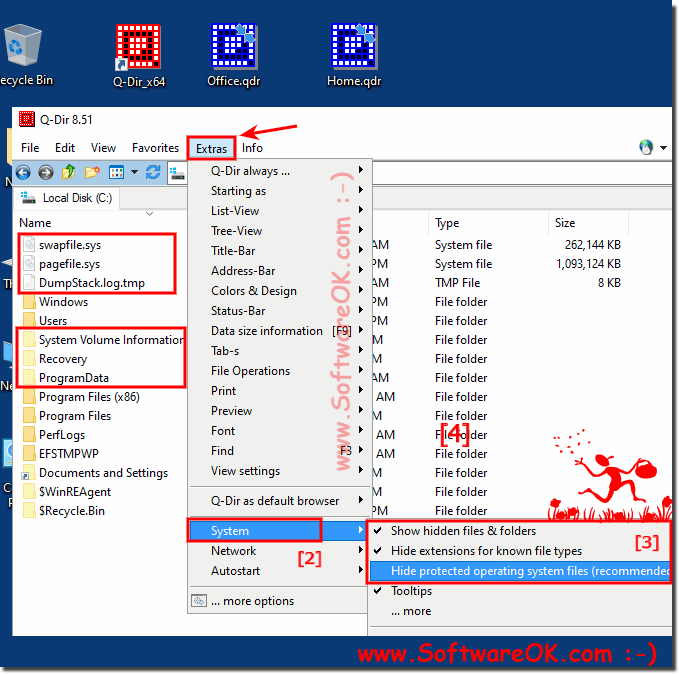
Task: Click the Back navigation arrow
Action: 23,173
